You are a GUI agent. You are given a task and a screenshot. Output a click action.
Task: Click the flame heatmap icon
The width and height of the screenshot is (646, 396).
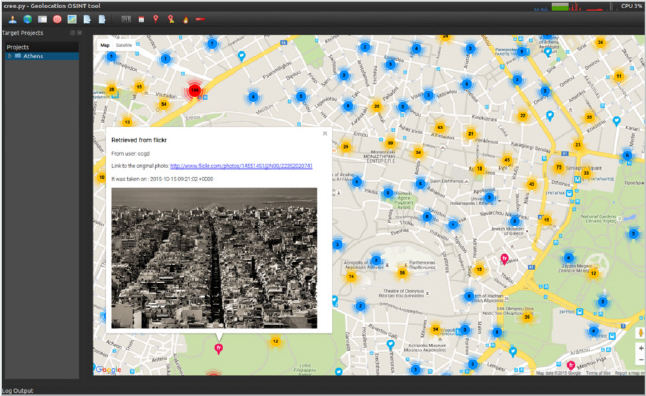pyautogui.click(x=186, y=19)
